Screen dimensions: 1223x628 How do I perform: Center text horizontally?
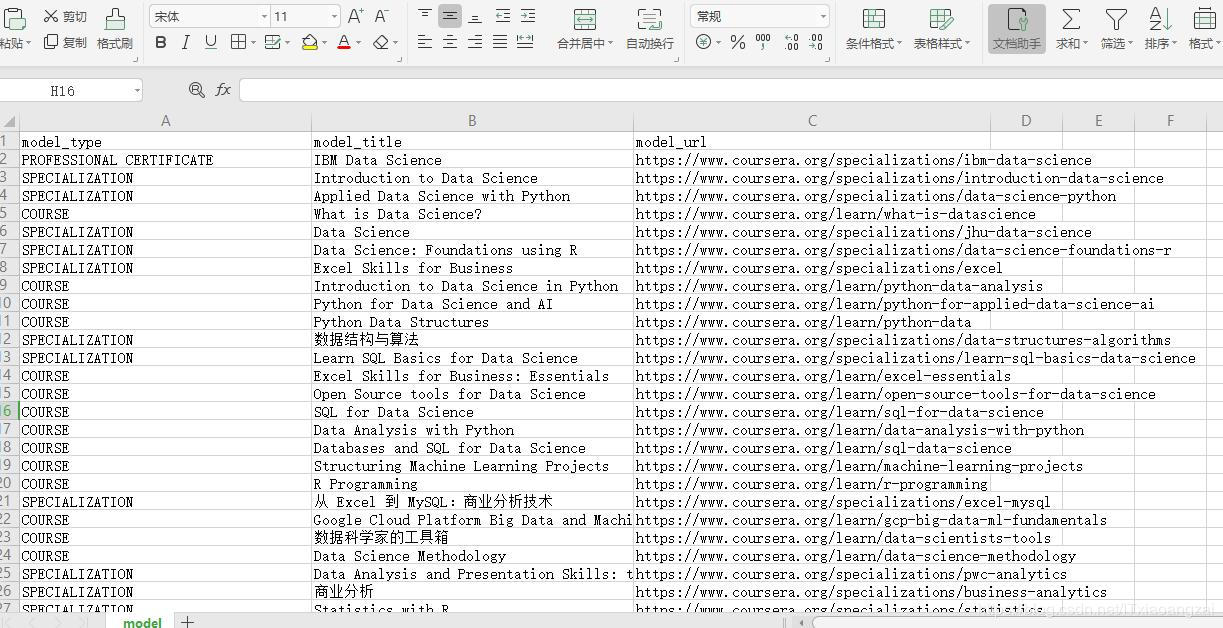(450, 42)
